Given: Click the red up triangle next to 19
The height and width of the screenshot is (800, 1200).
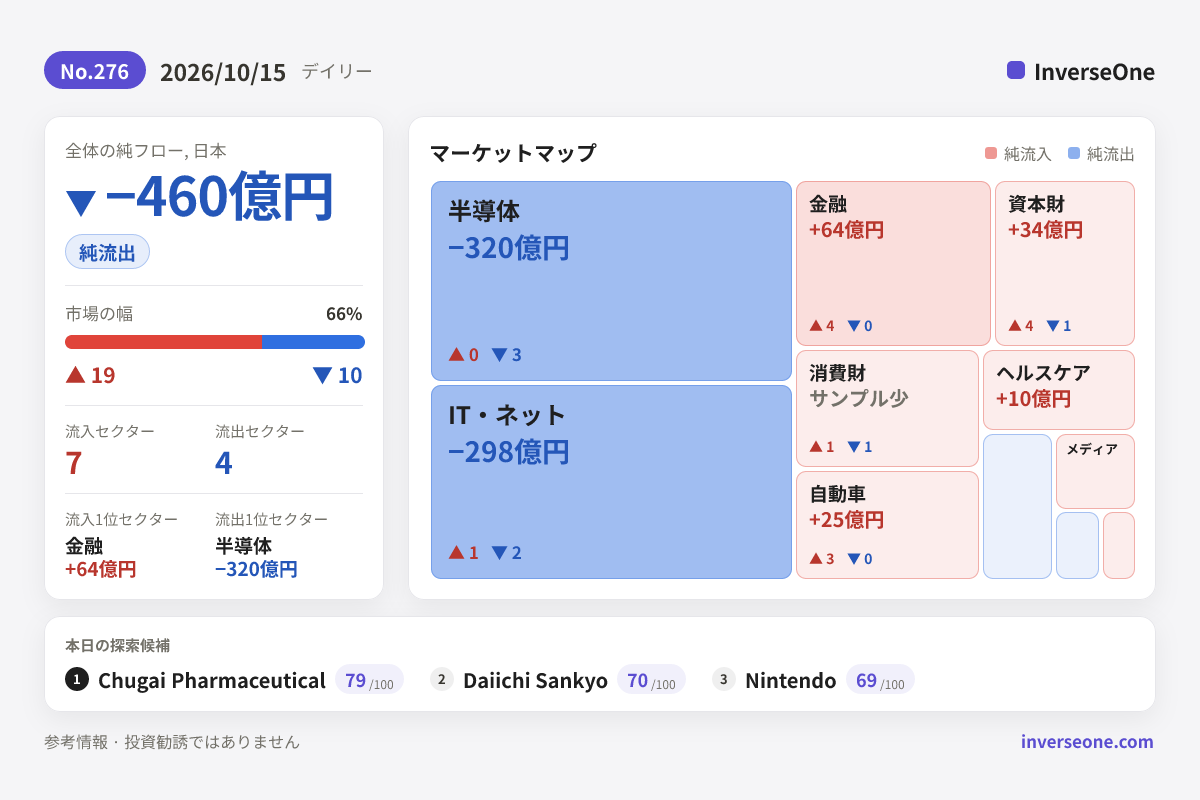Looking at the screenshot, I should (x=75, y=374).
